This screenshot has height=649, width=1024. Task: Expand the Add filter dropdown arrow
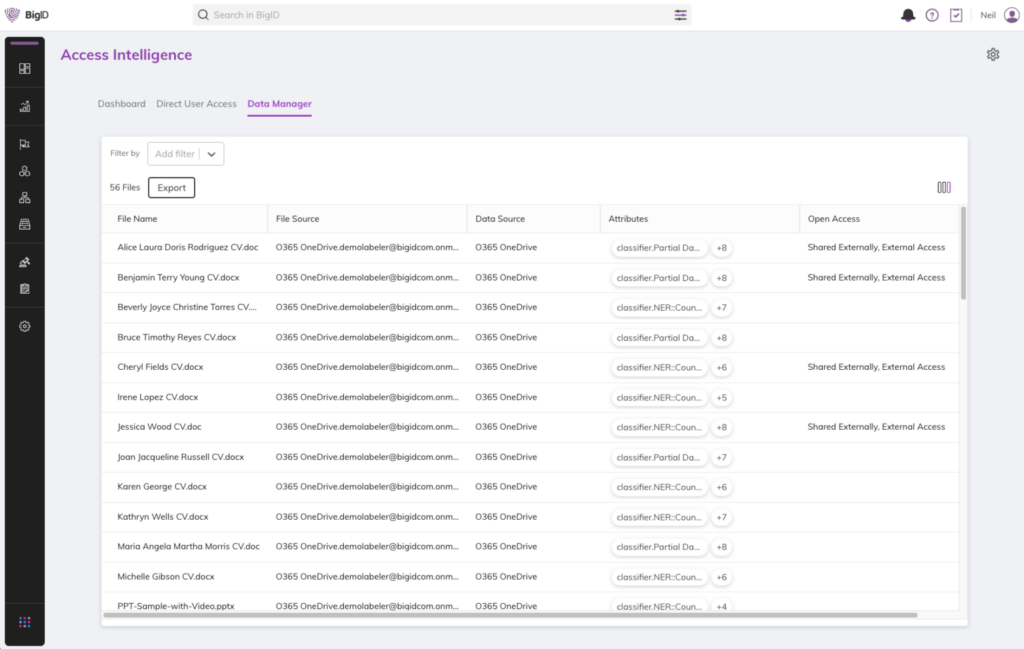click(212, 154)
